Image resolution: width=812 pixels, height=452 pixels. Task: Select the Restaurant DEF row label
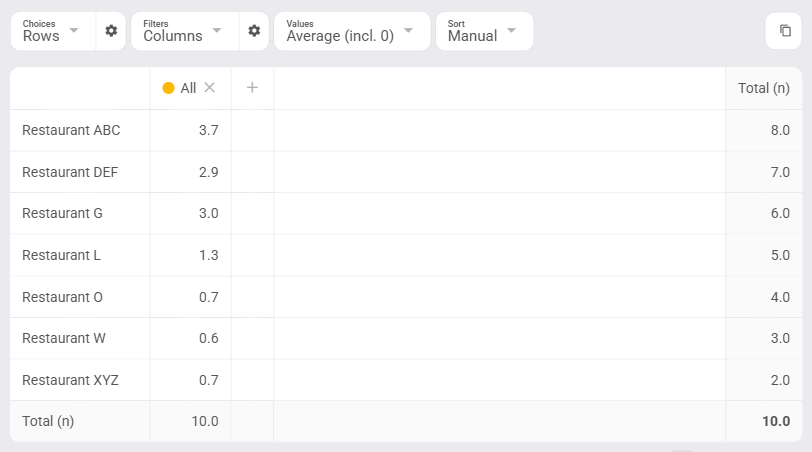pos(70,172)
